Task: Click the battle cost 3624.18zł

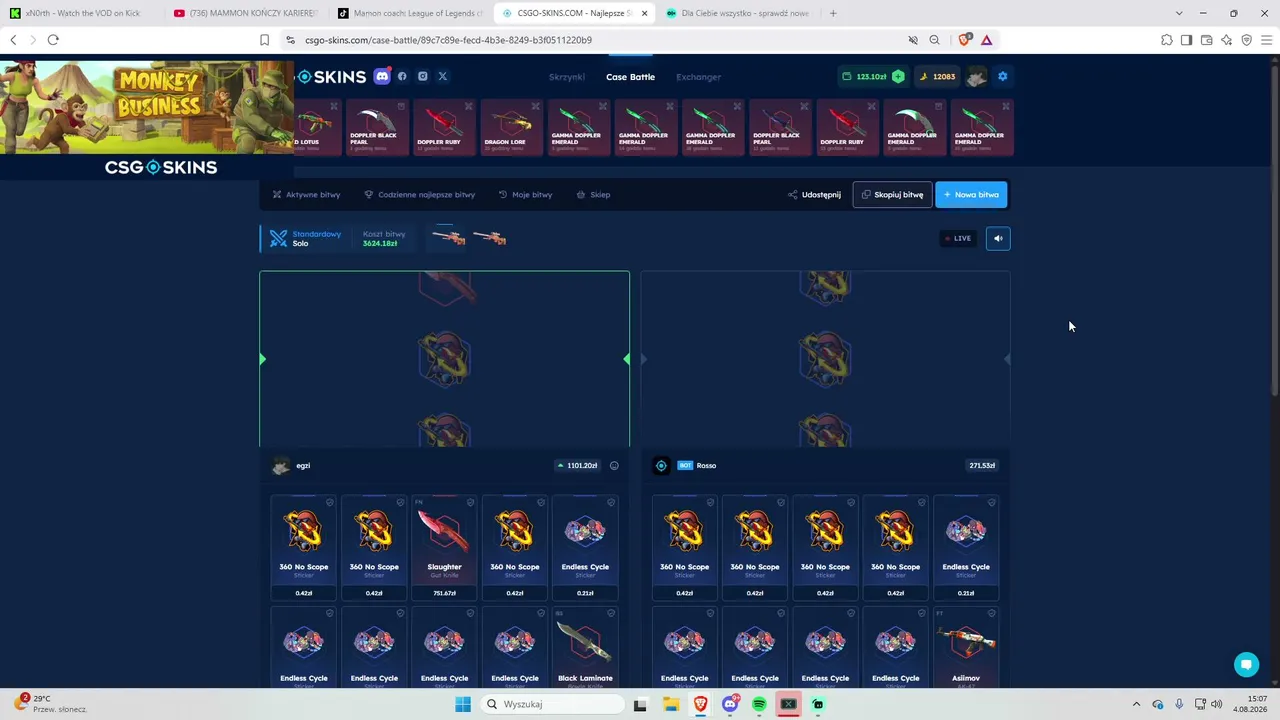Action: point(380,243)
